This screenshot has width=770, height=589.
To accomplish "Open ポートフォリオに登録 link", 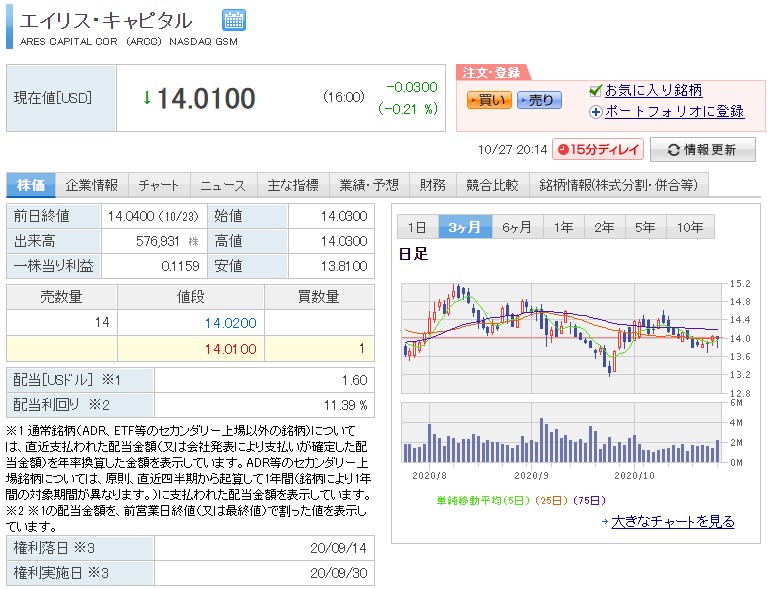I will click(674, 112).
